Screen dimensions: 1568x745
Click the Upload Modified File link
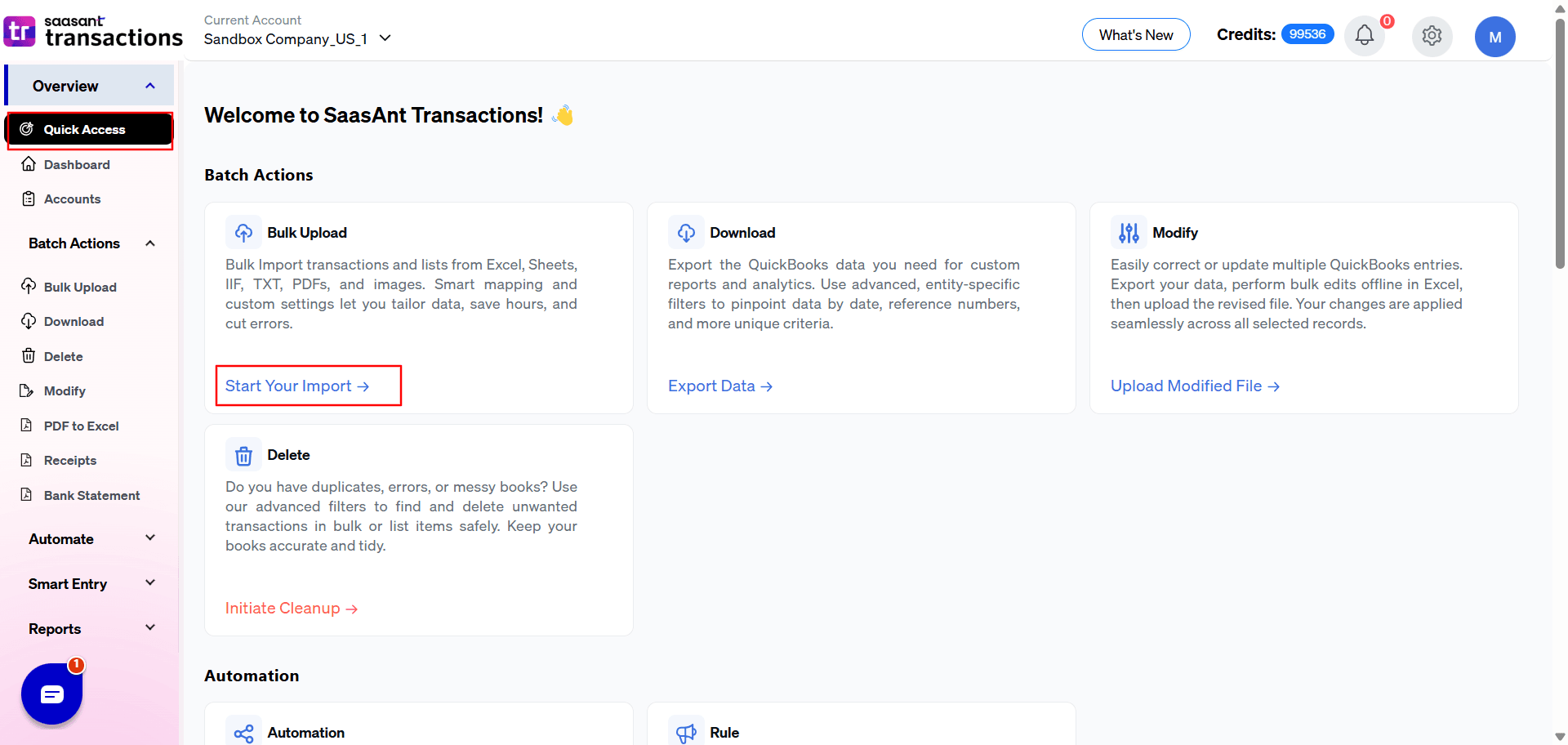1195,386
